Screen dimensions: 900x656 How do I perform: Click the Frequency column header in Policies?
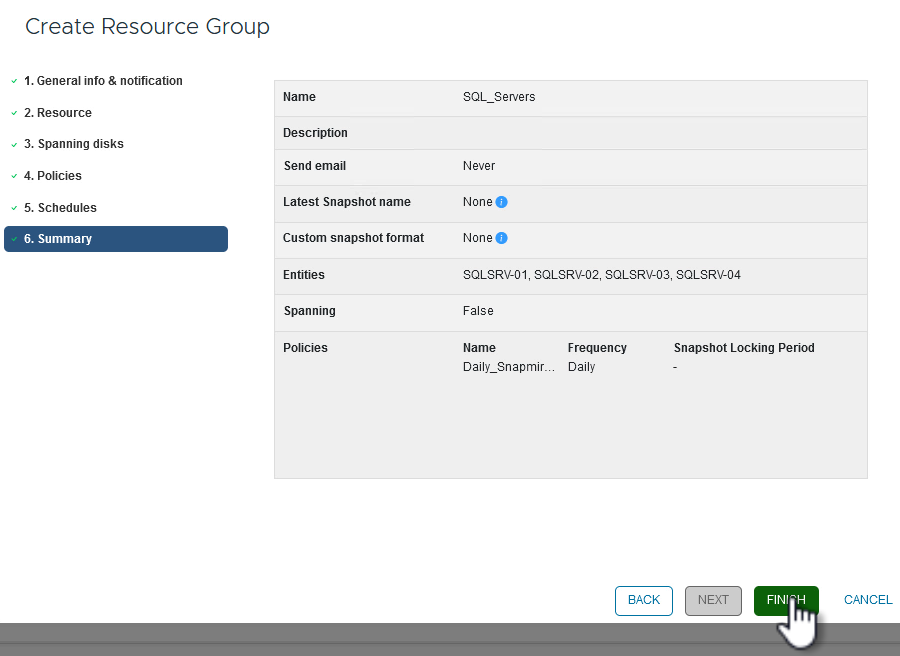click(597, 348)
